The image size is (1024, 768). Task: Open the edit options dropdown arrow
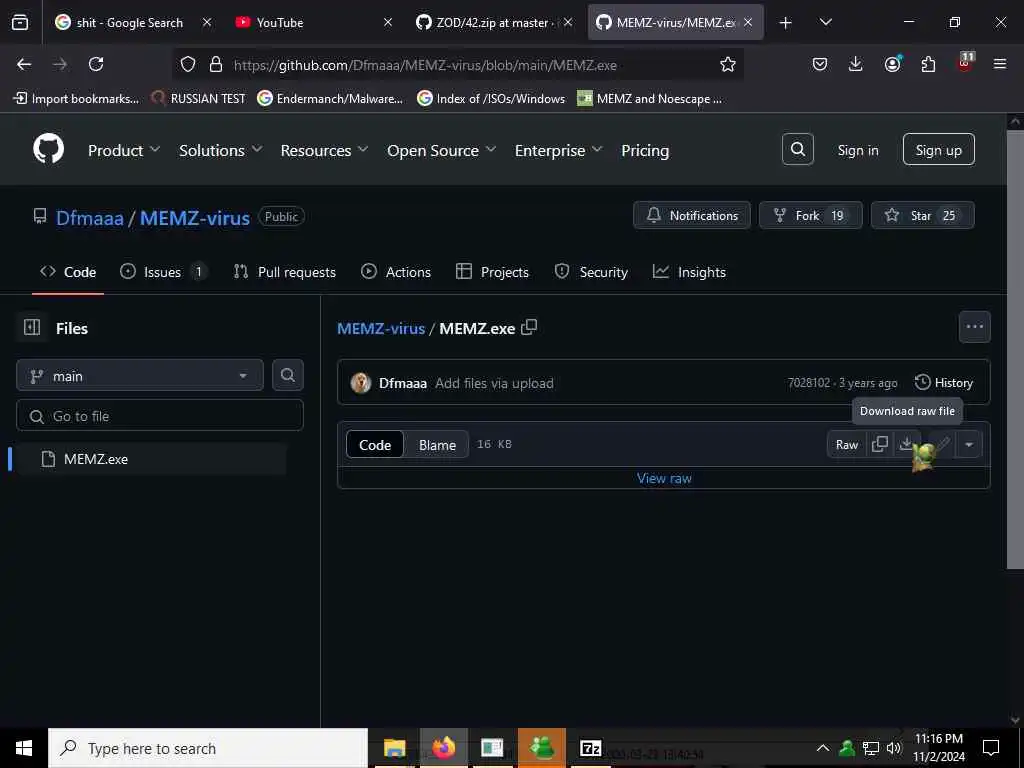tap(969, 445)
